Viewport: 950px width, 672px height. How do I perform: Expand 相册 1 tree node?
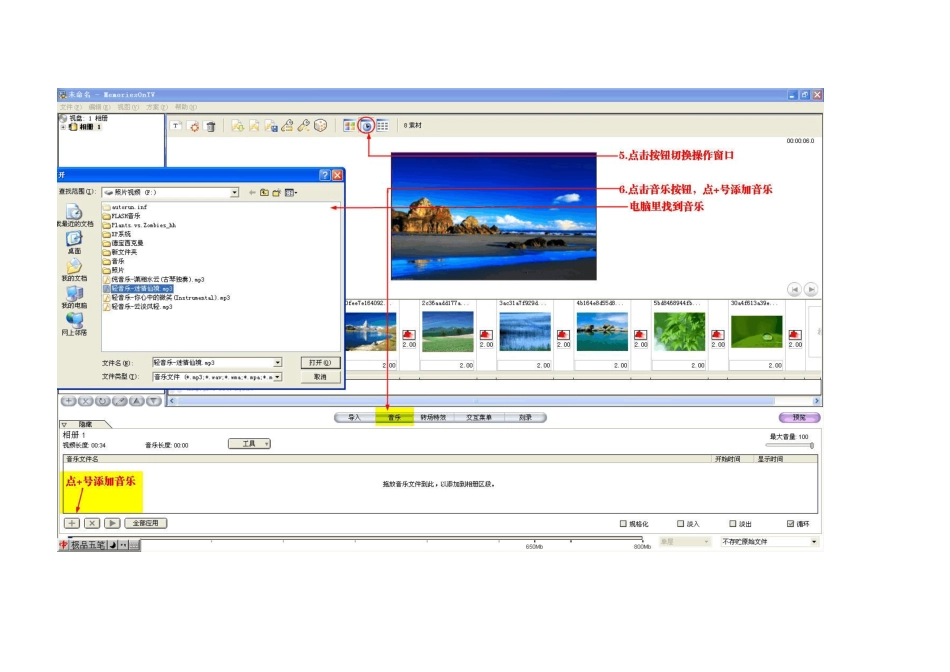click(x=63, y=127)
